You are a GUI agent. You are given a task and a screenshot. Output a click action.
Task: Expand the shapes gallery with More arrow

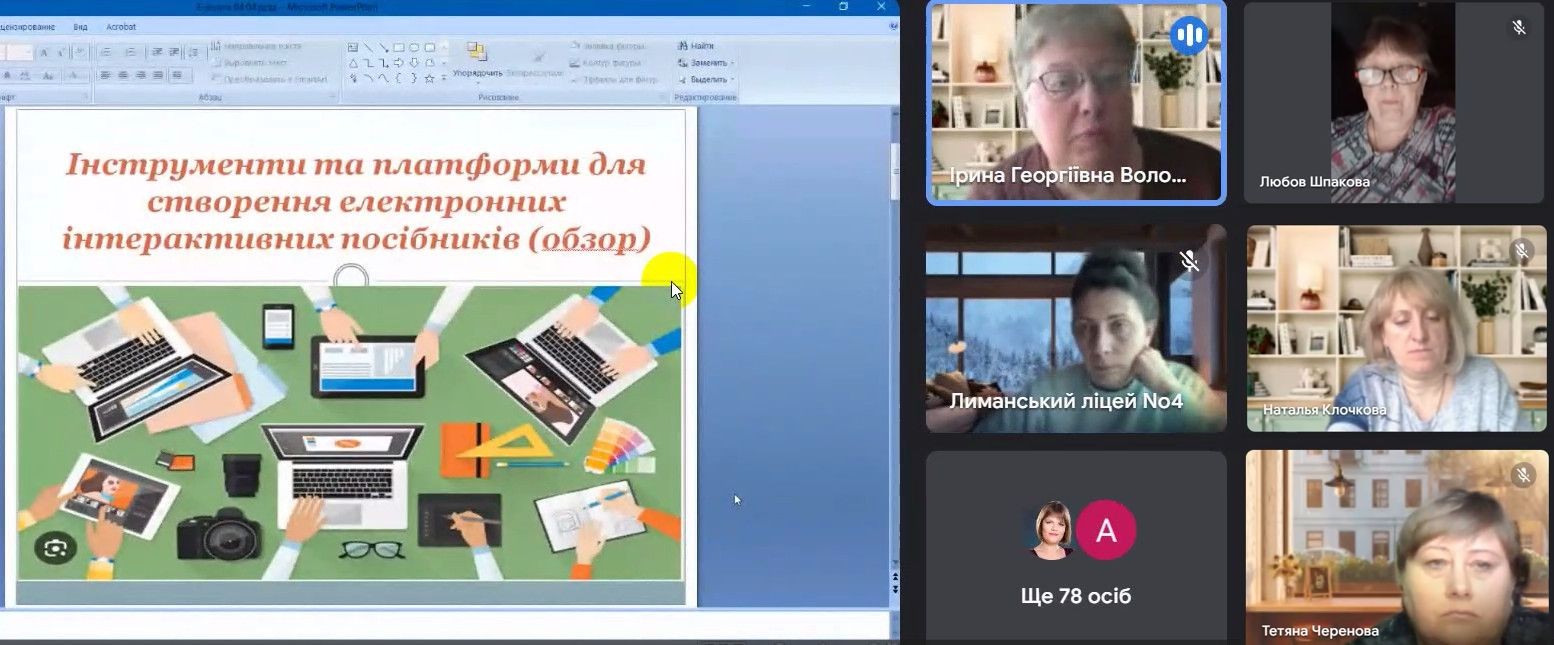pyautogui.click(x=444, y=78)
